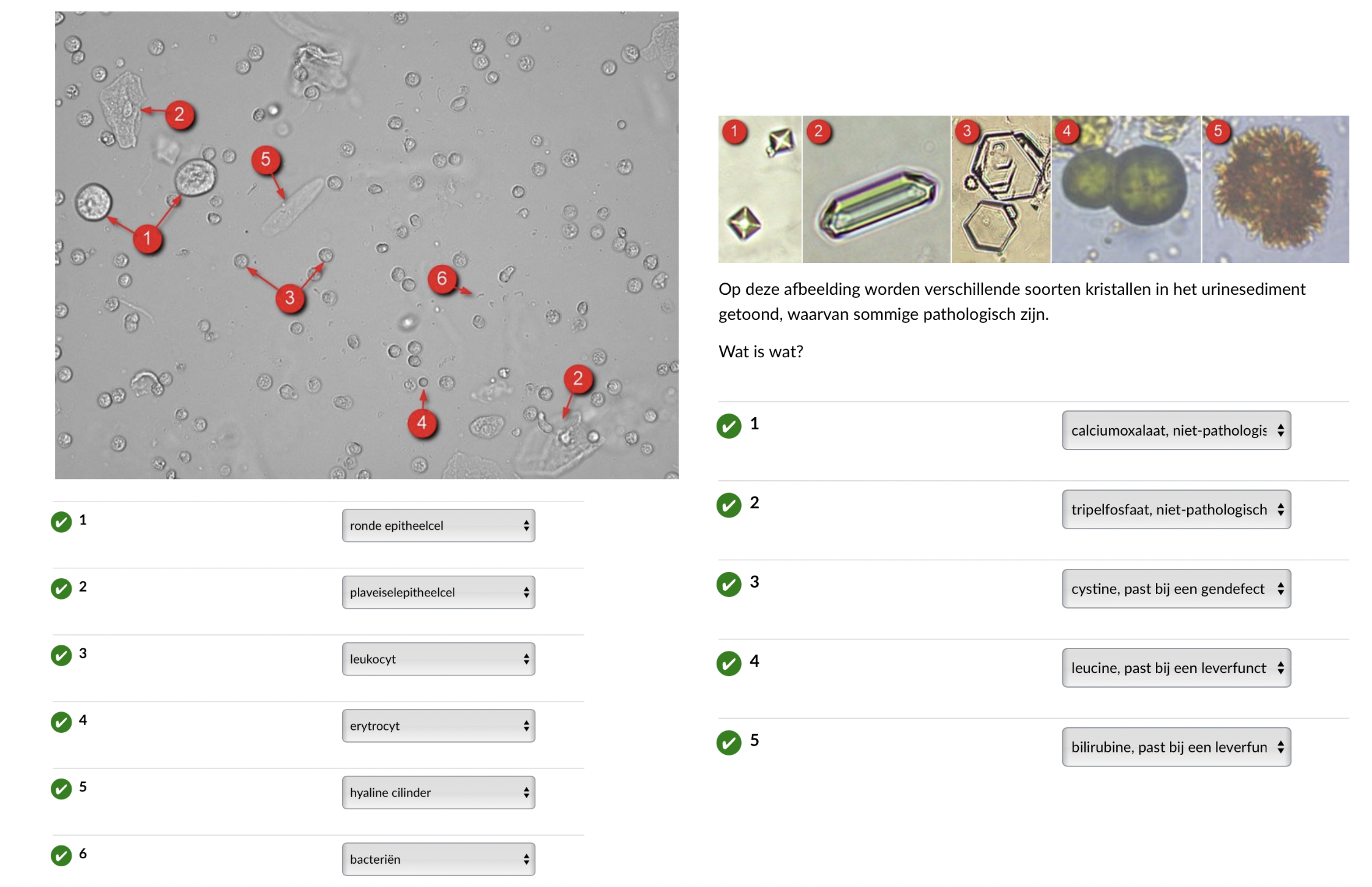The width and height of the screenshot is (1372, 887).
Task: Click green checkmark beside bilirubine row
Action: coord(728,743)
